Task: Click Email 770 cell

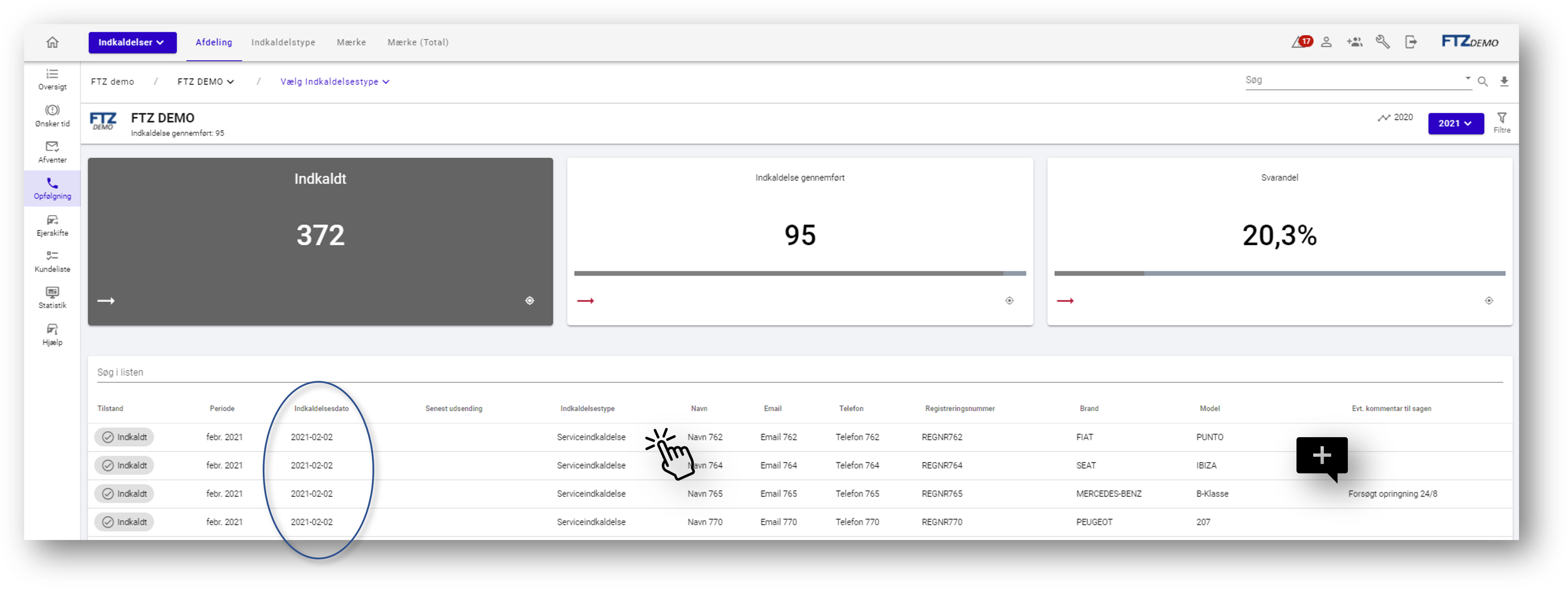Action: coord(778,522)
